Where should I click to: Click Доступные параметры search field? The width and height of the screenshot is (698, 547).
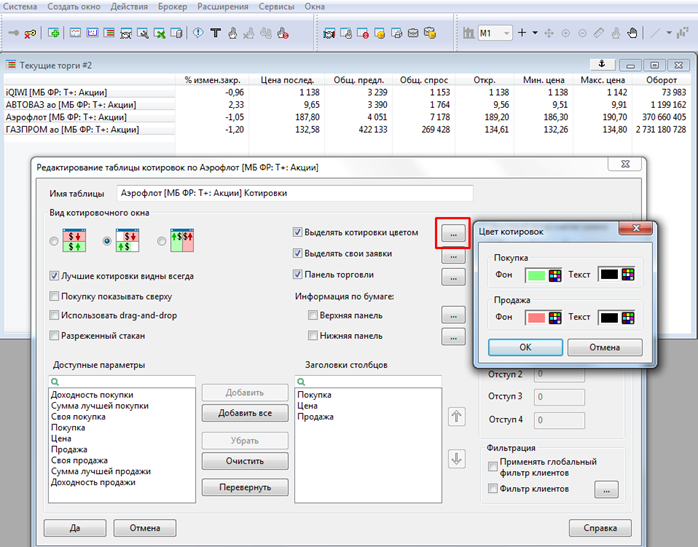pyautogui.click(x=122, y=381)
